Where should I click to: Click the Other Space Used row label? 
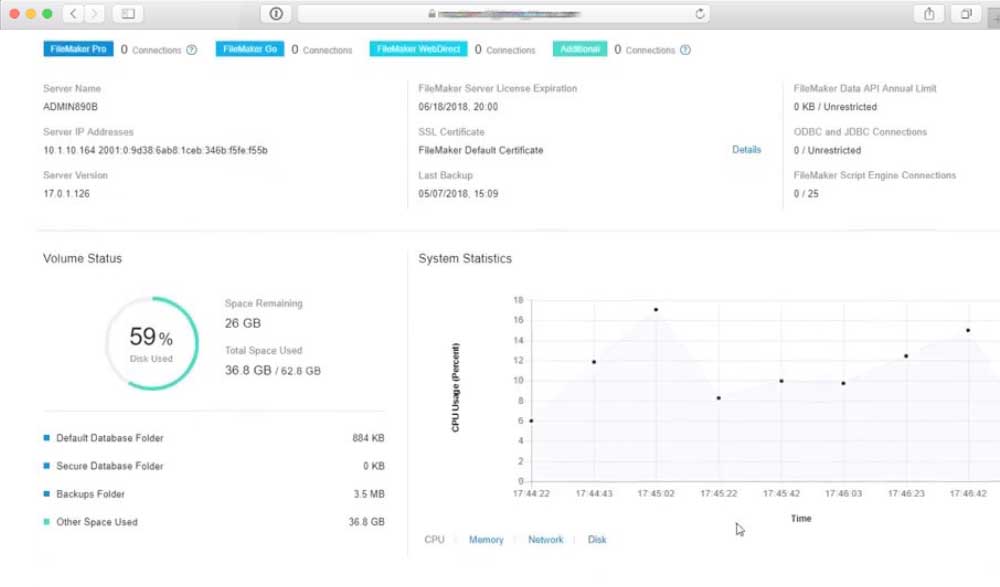click(x=97, y=522)
